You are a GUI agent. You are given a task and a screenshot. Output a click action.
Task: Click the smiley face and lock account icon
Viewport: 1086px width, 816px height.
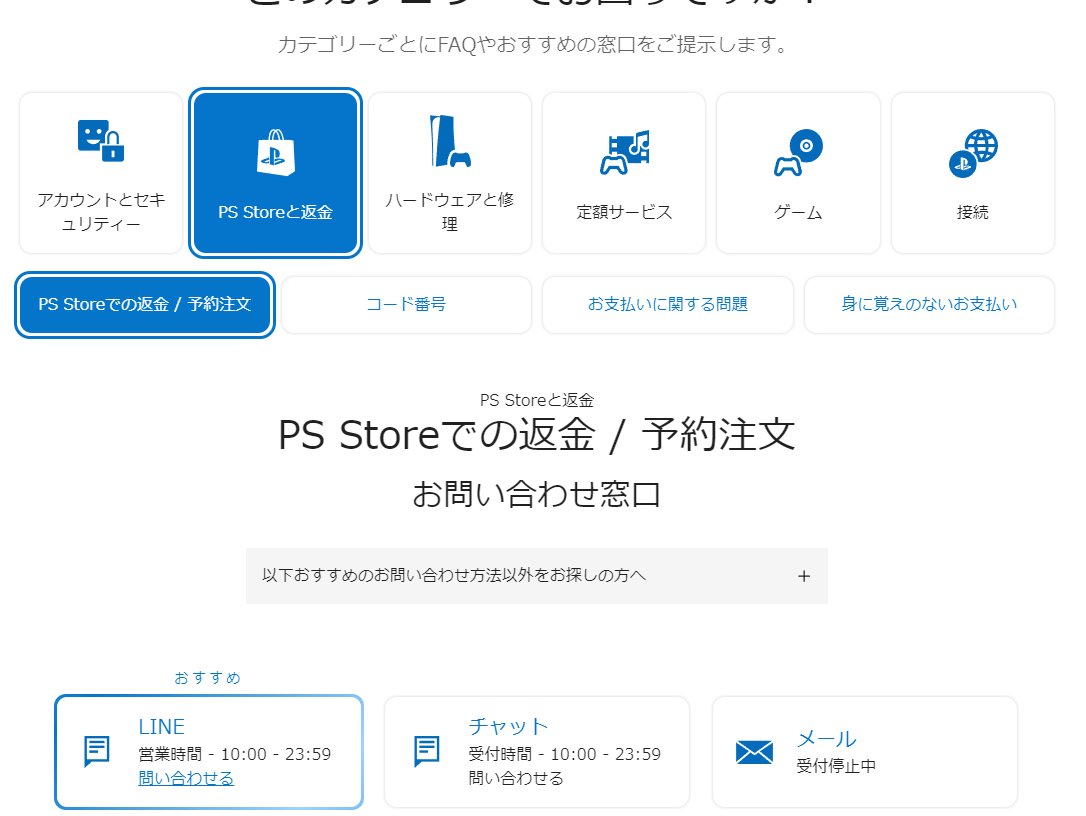[x=101, y=141]
